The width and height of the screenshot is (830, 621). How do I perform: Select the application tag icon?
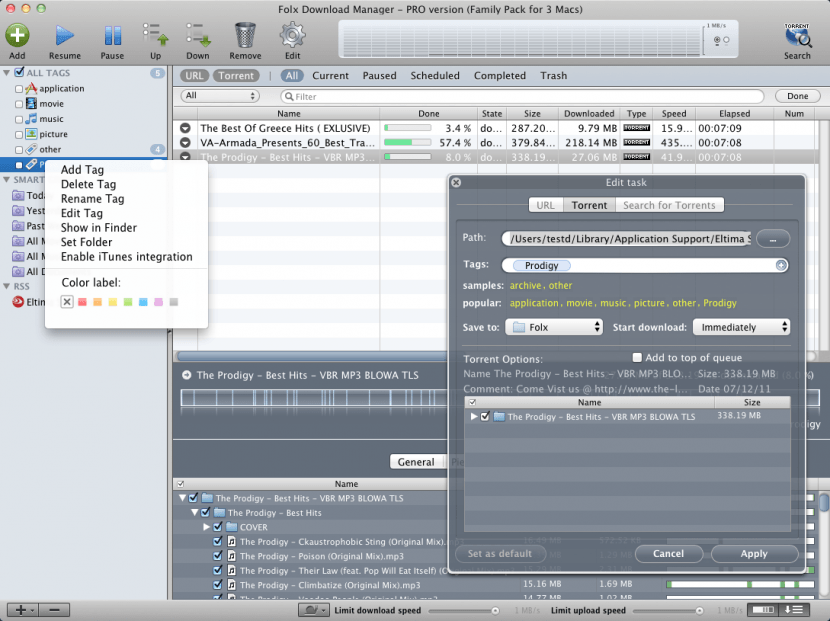[x=31, y=88]
